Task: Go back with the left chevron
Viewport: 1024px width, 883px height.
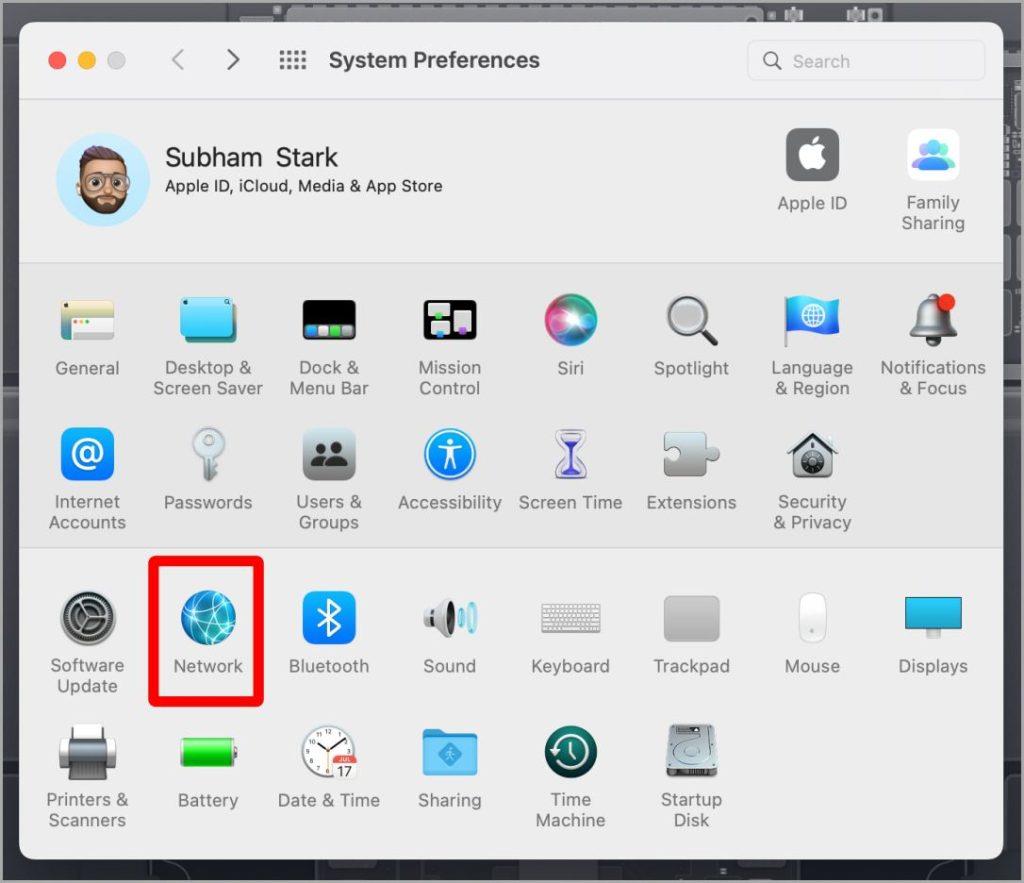Action: pos(178,59)
